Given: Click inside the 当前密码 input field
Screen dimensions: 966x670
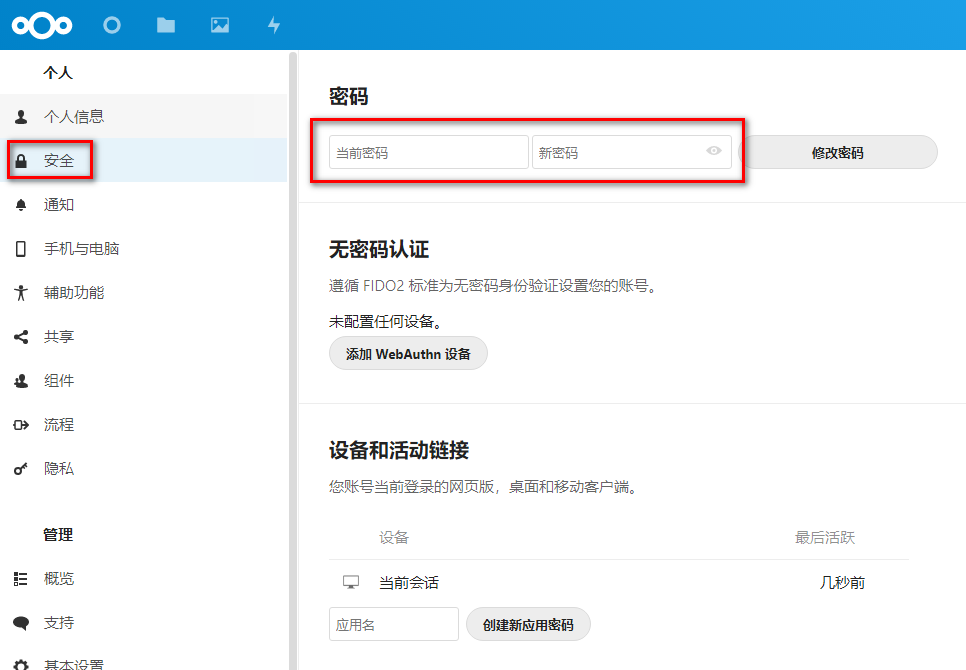Looking at the screenshot, I should pyautogui.click(x=428, y=151).
